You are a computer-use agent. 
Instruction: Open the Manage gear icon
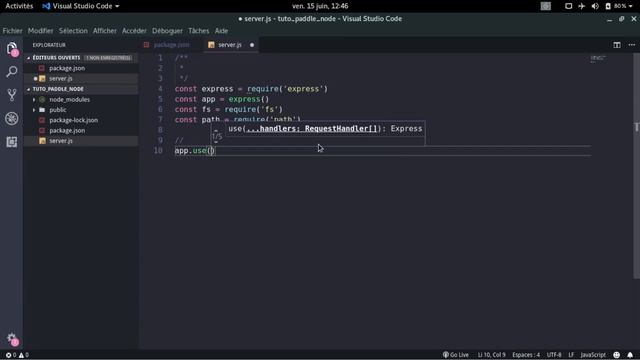(x=12, y=339)
